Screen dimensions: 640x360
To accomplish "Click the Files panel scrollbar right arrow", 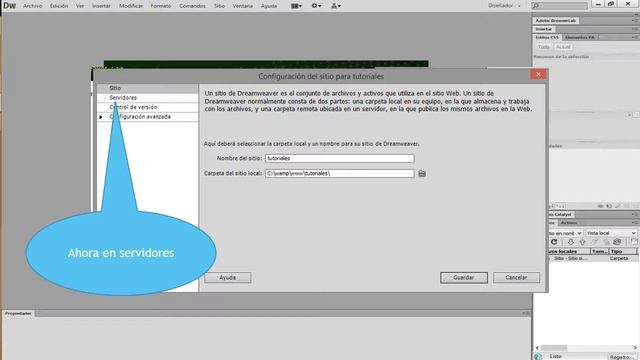I will pyautogui.click(x=635, y=348).
